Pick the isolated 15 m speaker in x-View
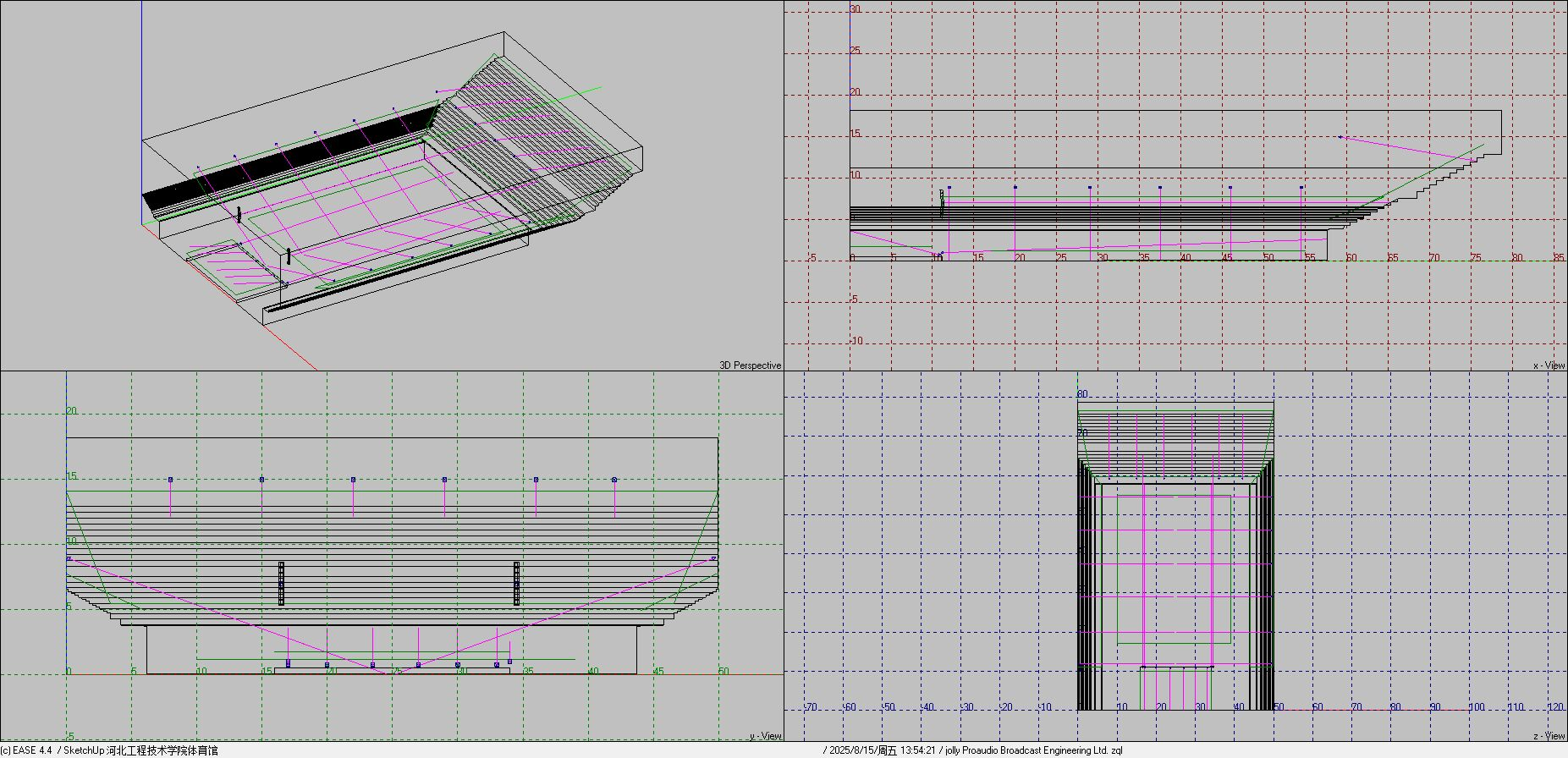Viewport: 1568px width, 758px height. [x=1340, y=136]
